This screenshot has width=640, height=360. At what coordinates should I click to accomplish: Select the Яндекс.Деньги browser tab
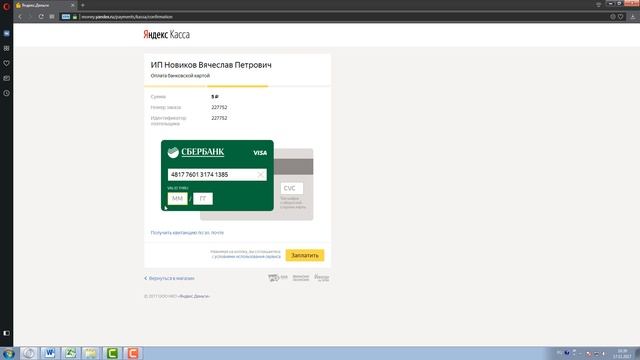(x=45, y=5)
